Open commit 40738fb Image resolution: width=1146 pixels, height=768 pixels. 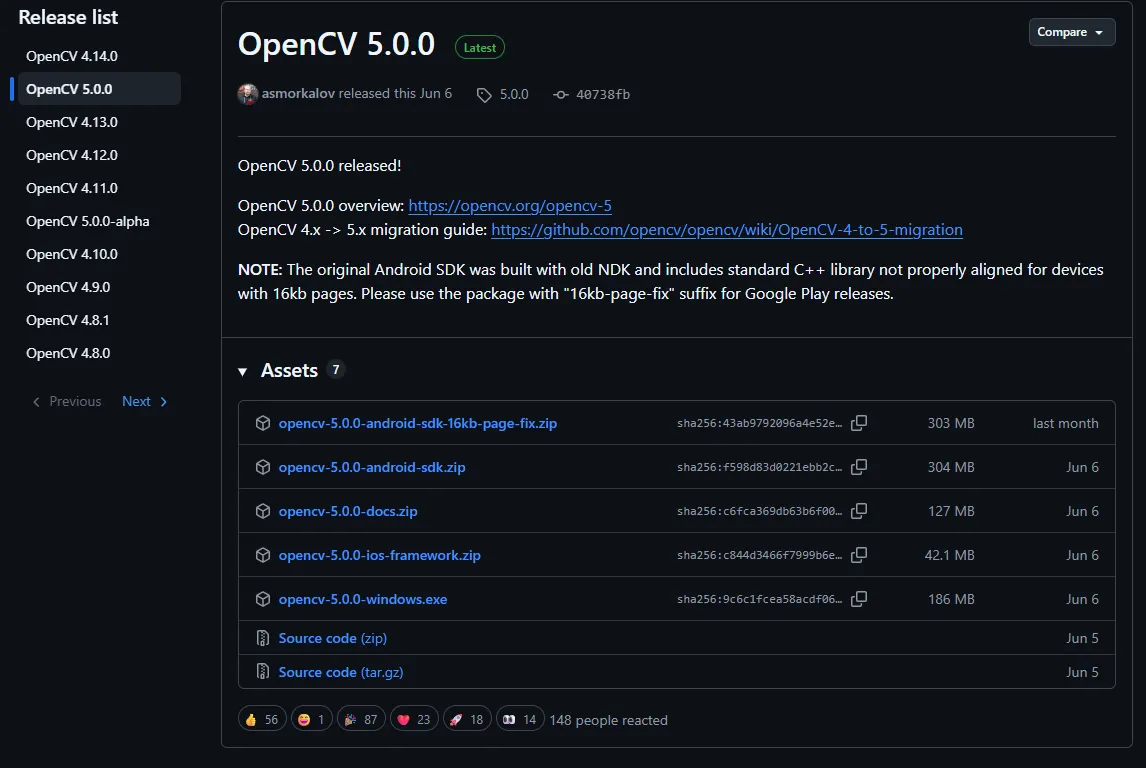(603, 94)
